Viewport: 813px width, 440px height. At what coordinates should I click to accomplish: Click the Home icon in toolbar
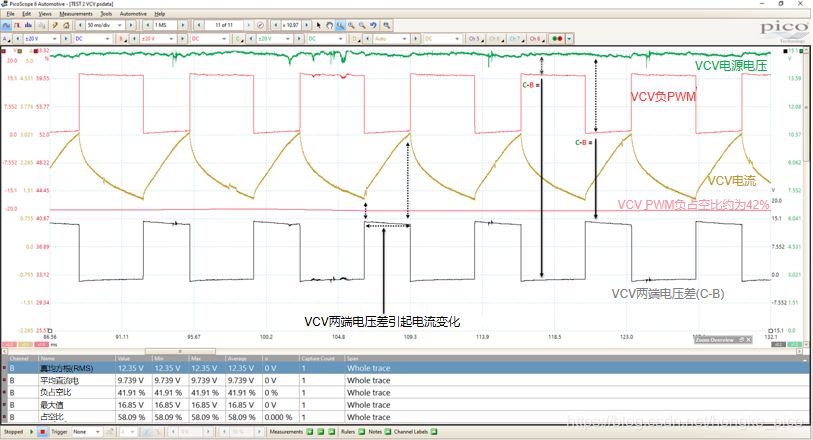66,25
